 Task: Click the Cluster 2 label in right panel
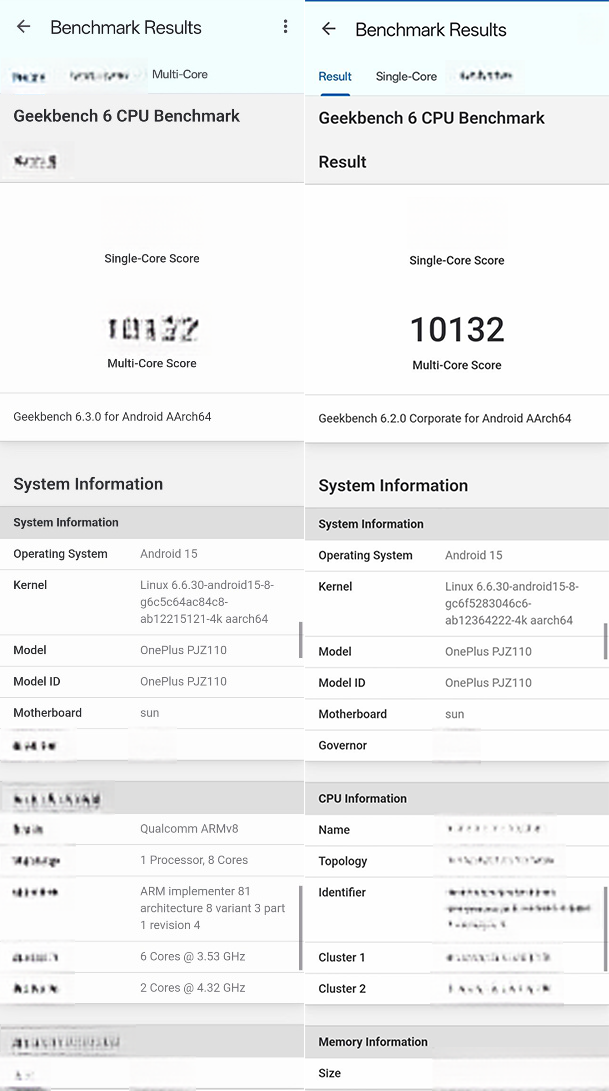coord(341,989)
